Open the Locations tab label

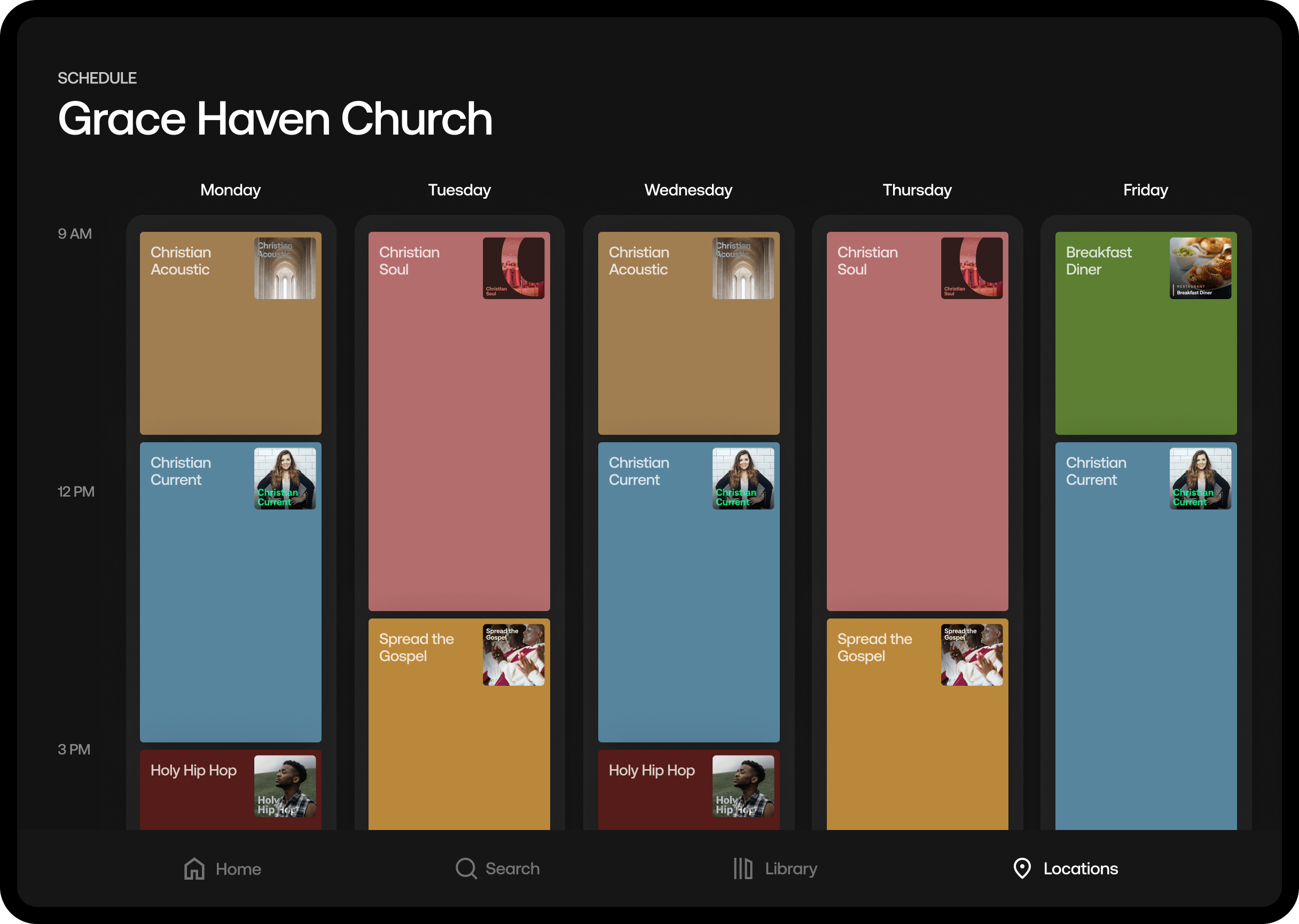pyautogui.click(x=1080, y=868)
